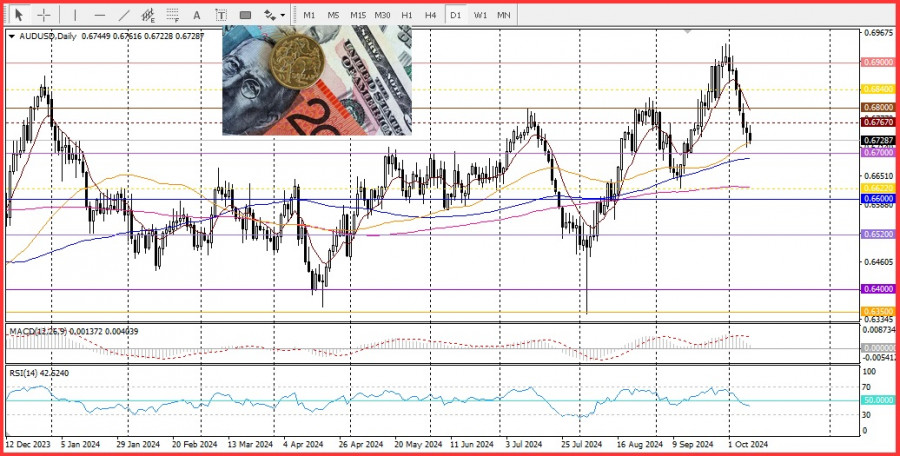Viewport: 900px width, 456px height.
Task: Click the 0.63500 price level label
Action: (878, 311)
